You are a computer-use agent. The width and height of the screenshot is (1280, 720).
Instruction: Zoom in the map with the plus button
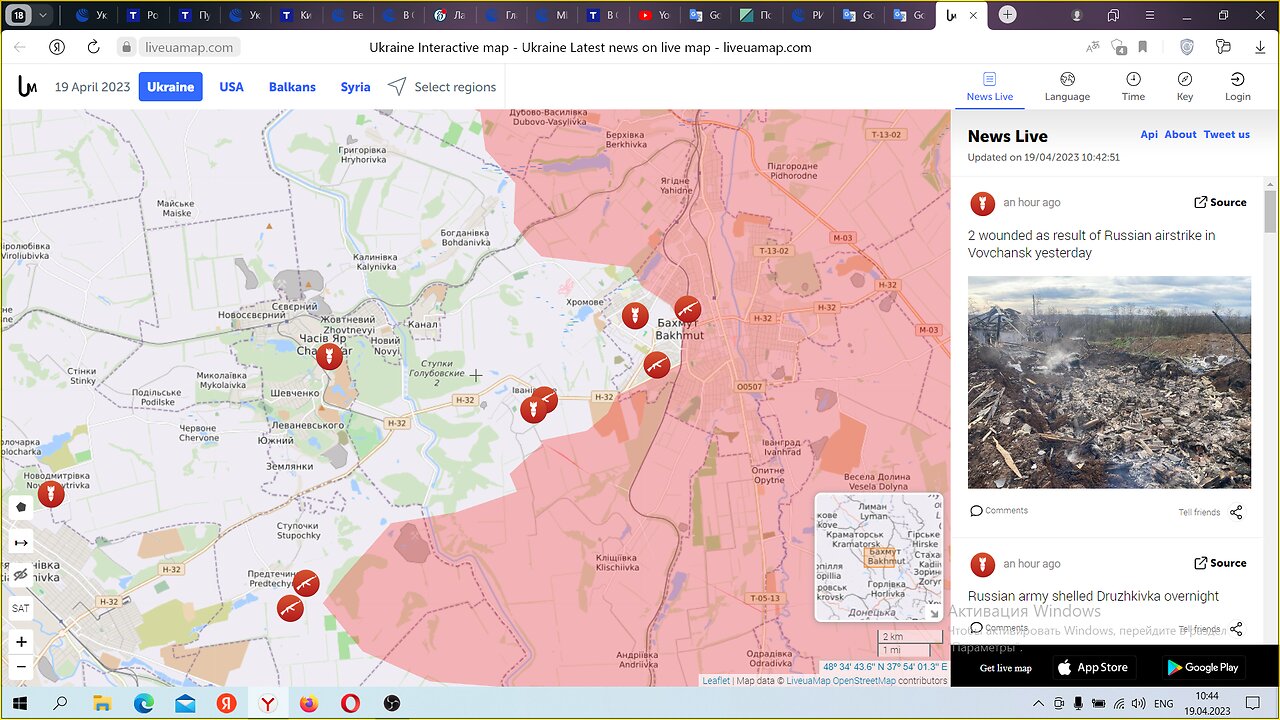[21, 641]
